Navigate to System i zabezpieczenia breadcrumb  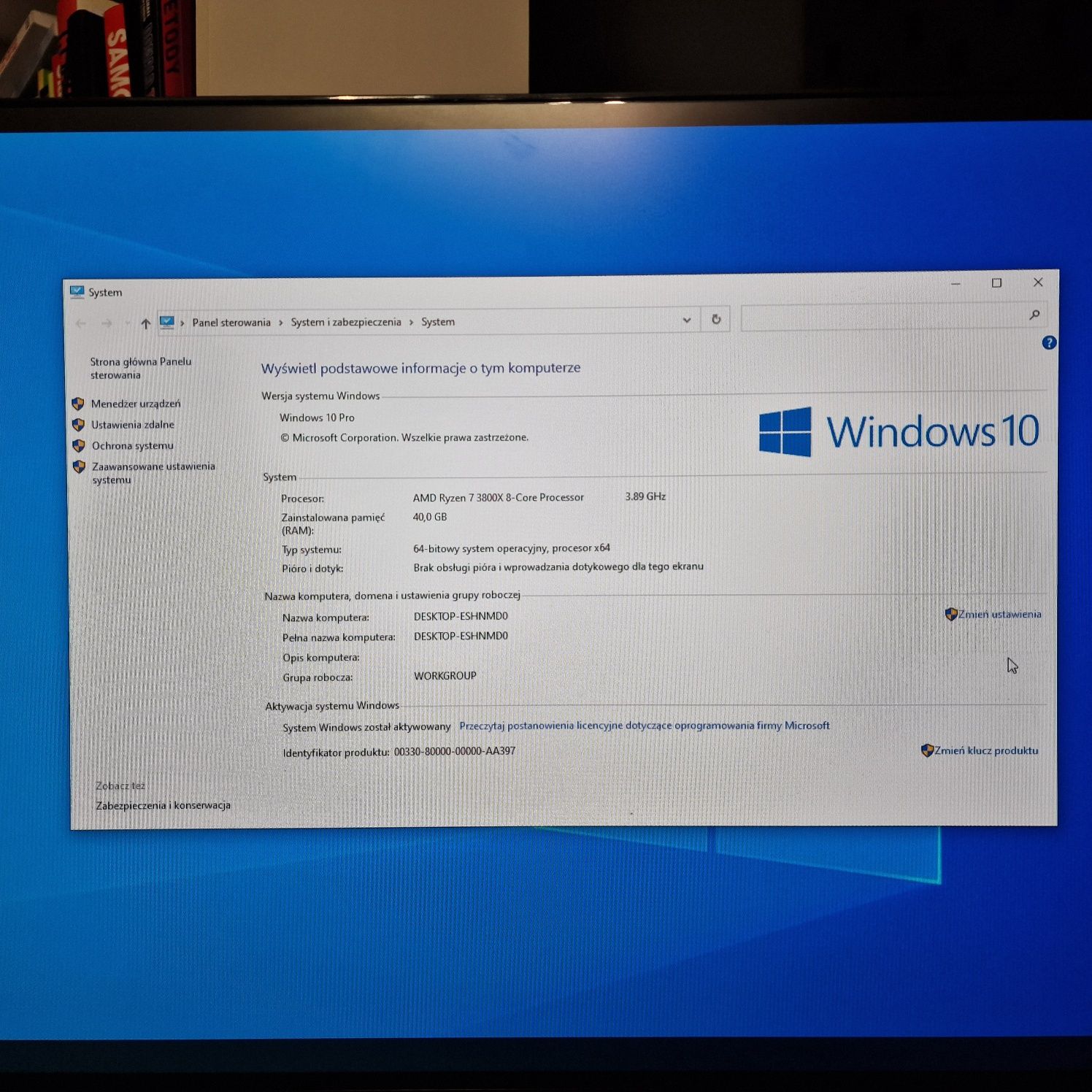coord(346,322)
